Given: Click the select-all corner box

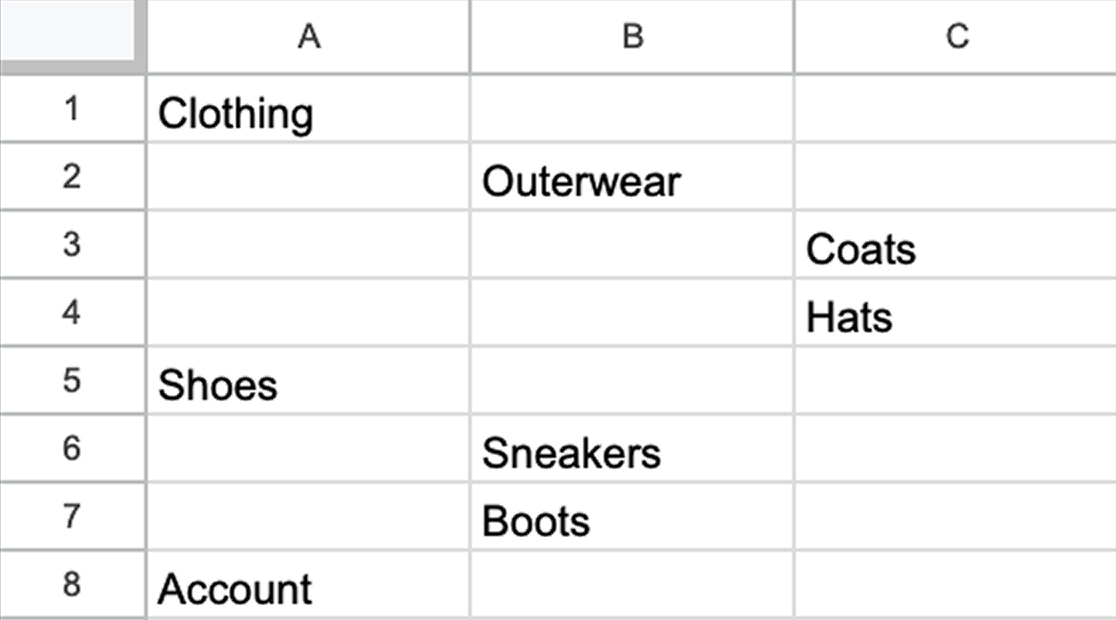Looking at the screenshot, I should pyautogui.click(x=72, y=37).
